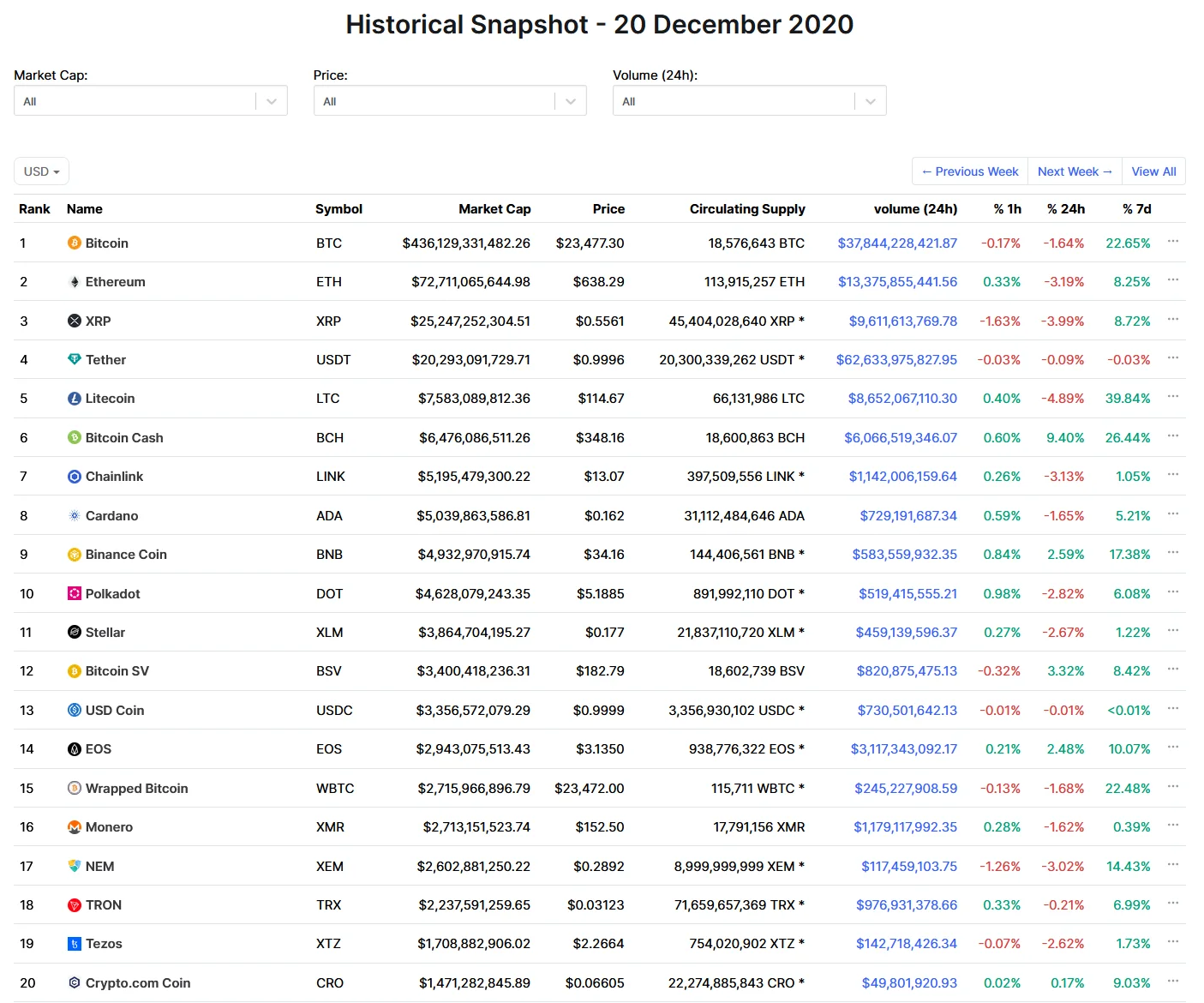The width and height of the screenshot is (1204, 1003).
Task: Open Tether's volume link $62,633,975,827.95
Action: pos(896,360)
